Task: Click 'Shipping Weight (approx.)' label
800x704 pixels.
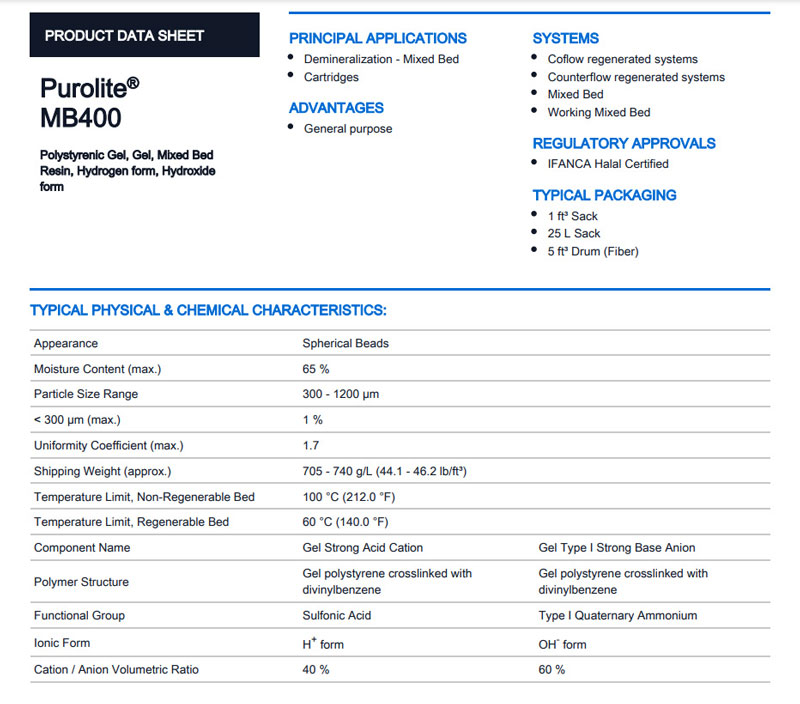Action: point(103,471)
